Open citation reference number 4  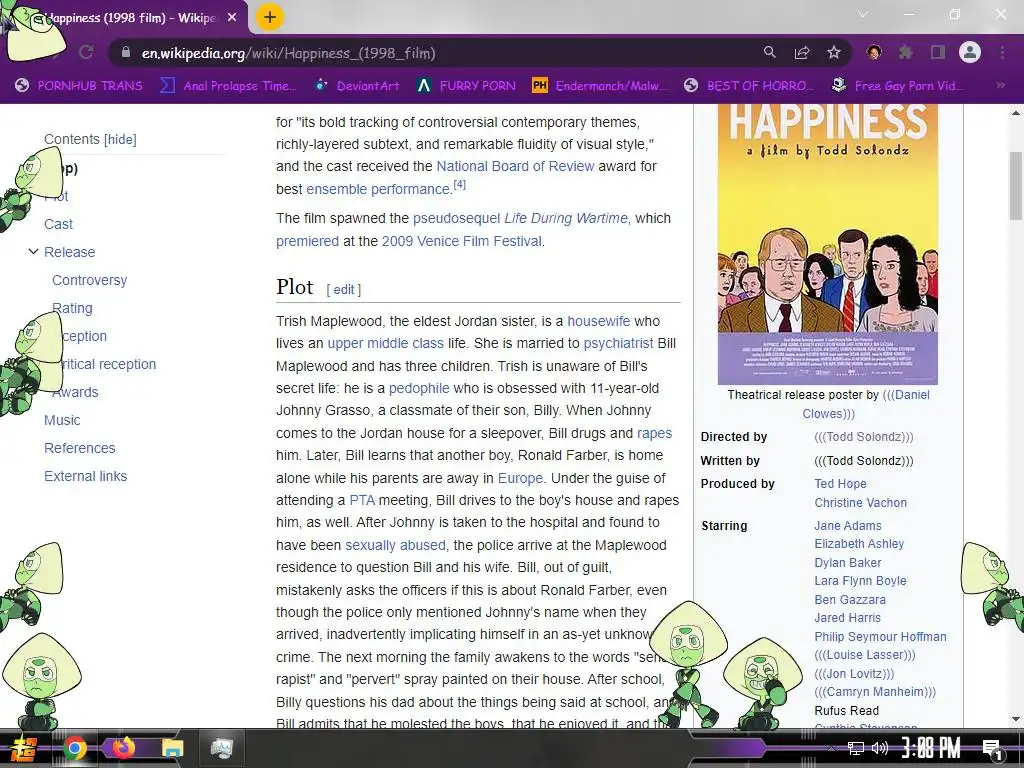click(x=459, y=185)
